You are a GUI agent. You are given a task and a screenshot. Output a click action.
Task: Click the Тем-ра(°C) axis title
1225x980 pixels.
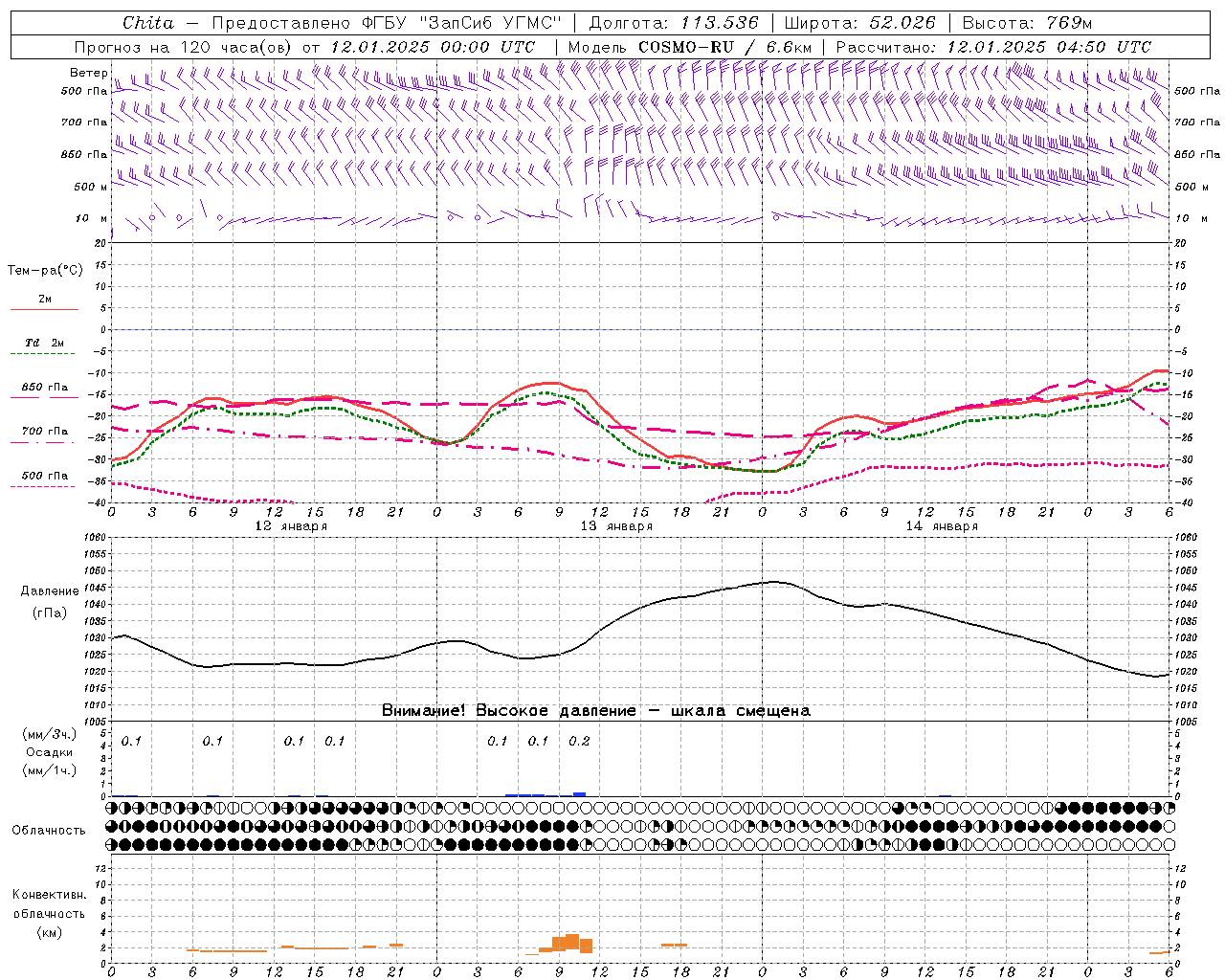coord(45,271)
